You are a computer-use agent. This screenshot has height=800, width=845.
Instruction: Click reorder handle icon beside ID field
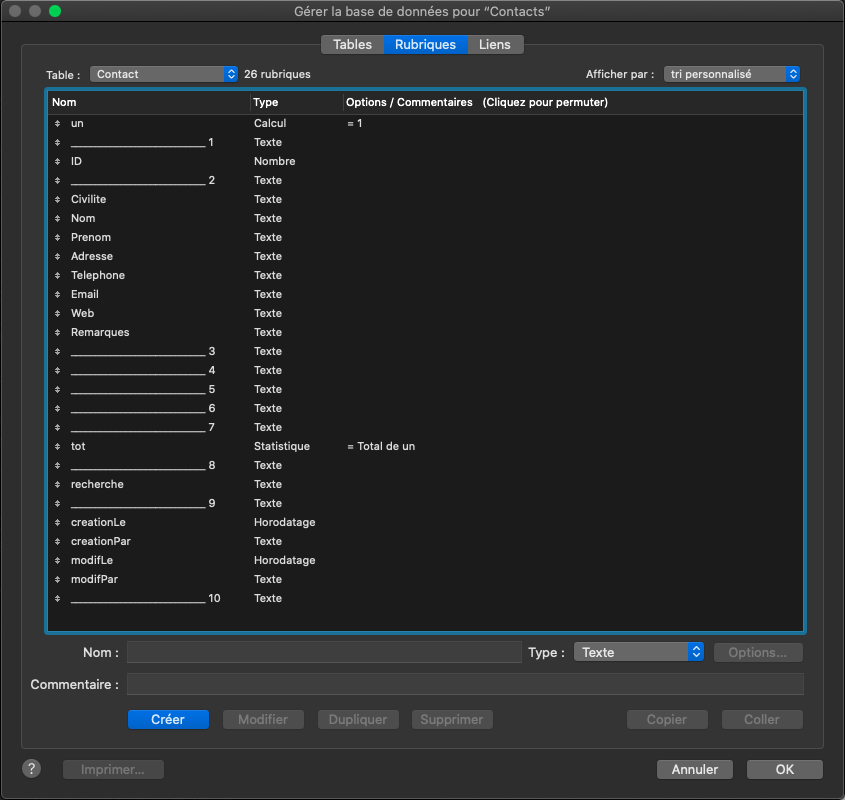tap(58, 161)
